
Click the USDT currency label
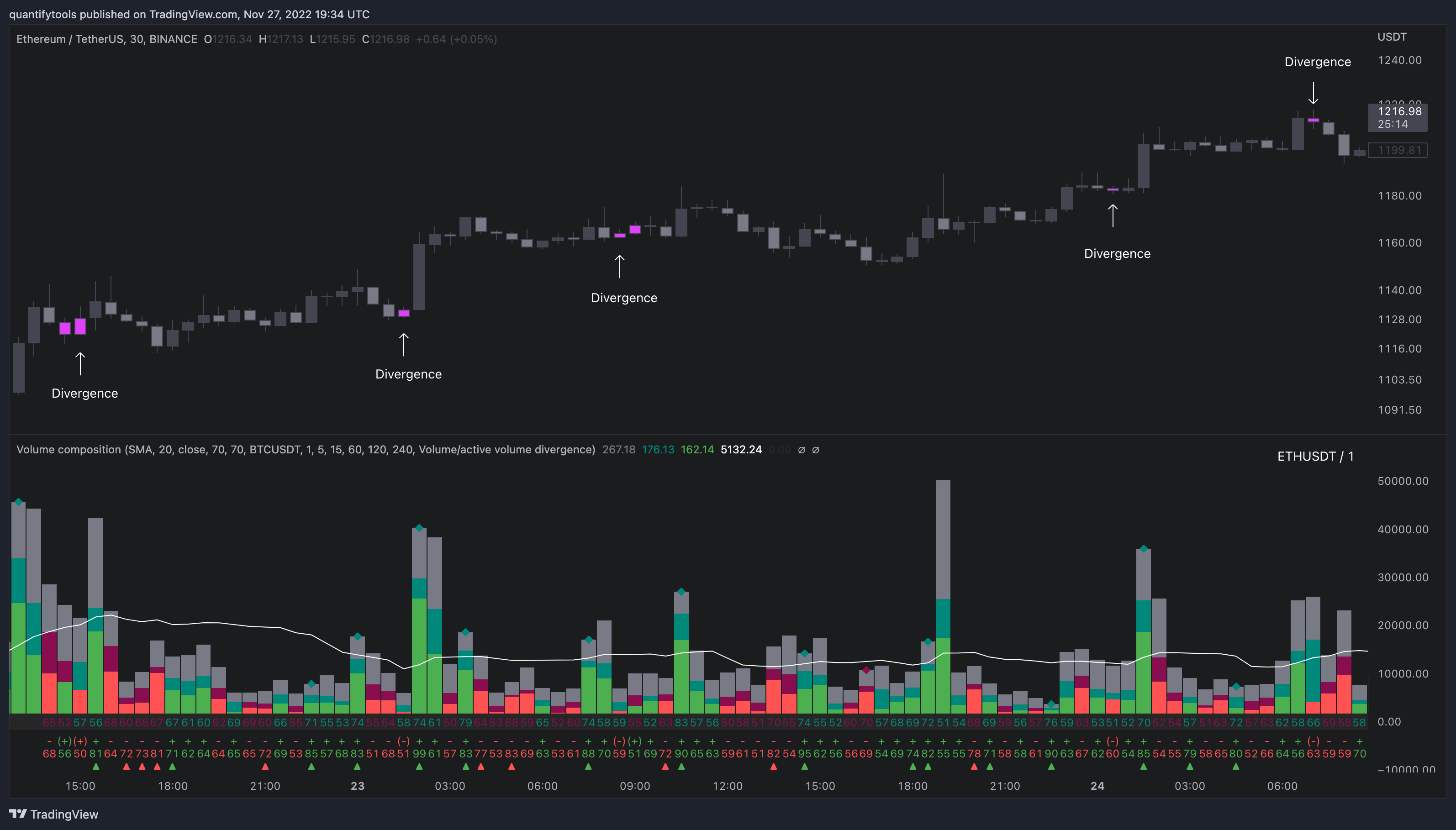tap(1392, 37)
